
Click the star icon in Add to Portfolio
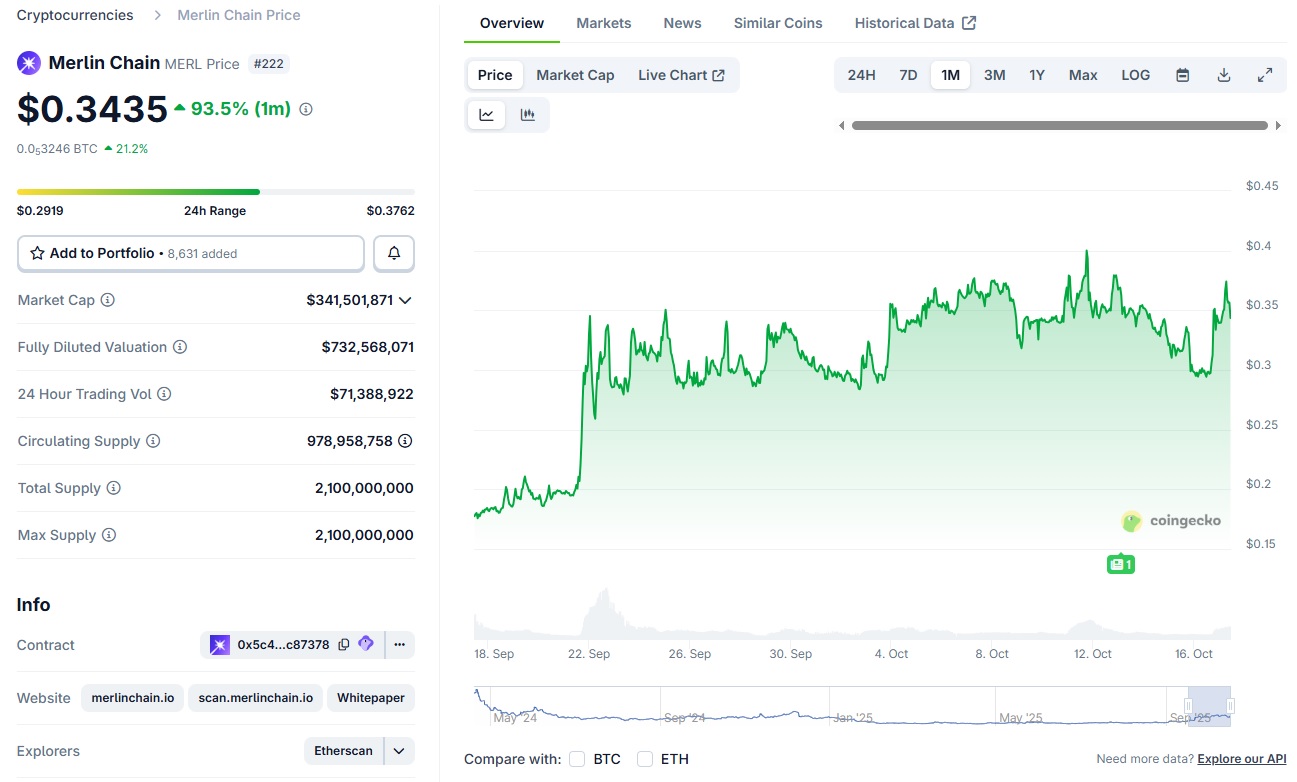pyautogui.click(x=38, y=254)
